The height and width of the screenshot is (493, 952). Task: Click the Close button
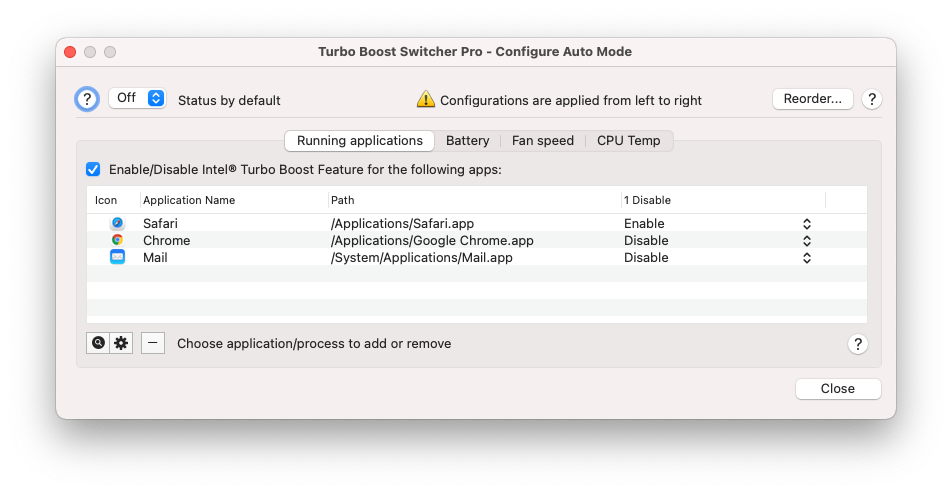point(838,389)
